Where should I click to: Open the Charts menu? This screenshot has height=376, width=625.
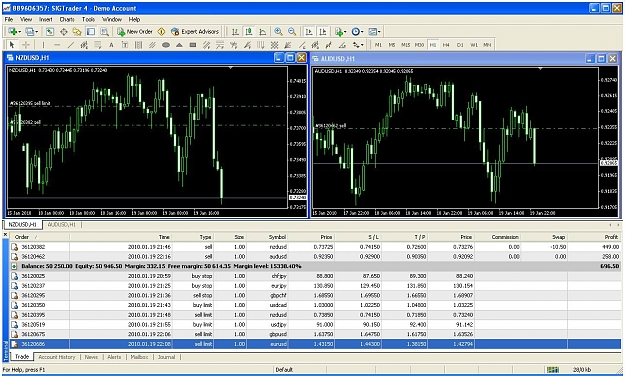67,19
